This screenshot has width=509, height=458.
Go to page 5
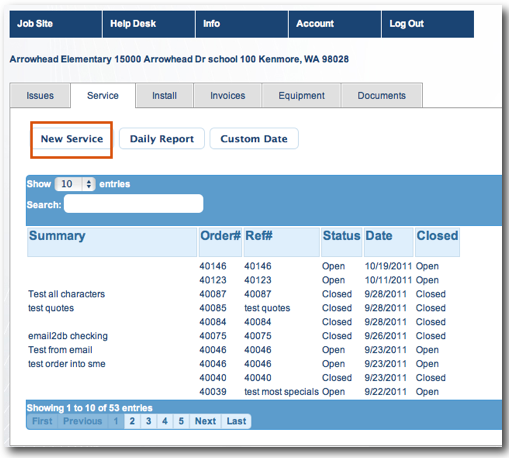click(181, 421)
